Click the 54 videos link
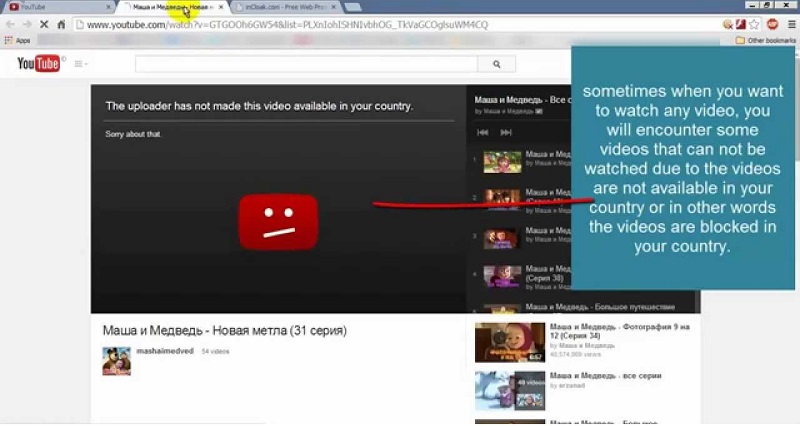The height and width of the screenshot is (426, 800). (215, 352)
